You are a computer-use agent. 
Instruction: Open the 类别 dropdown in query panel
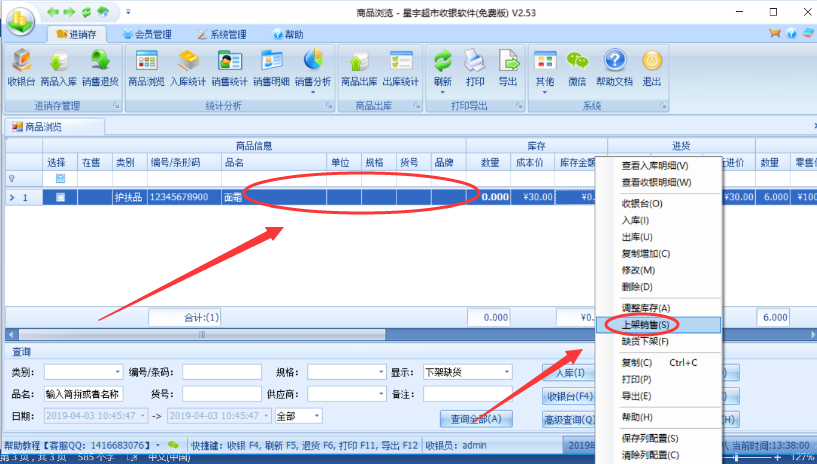point(118,372)
